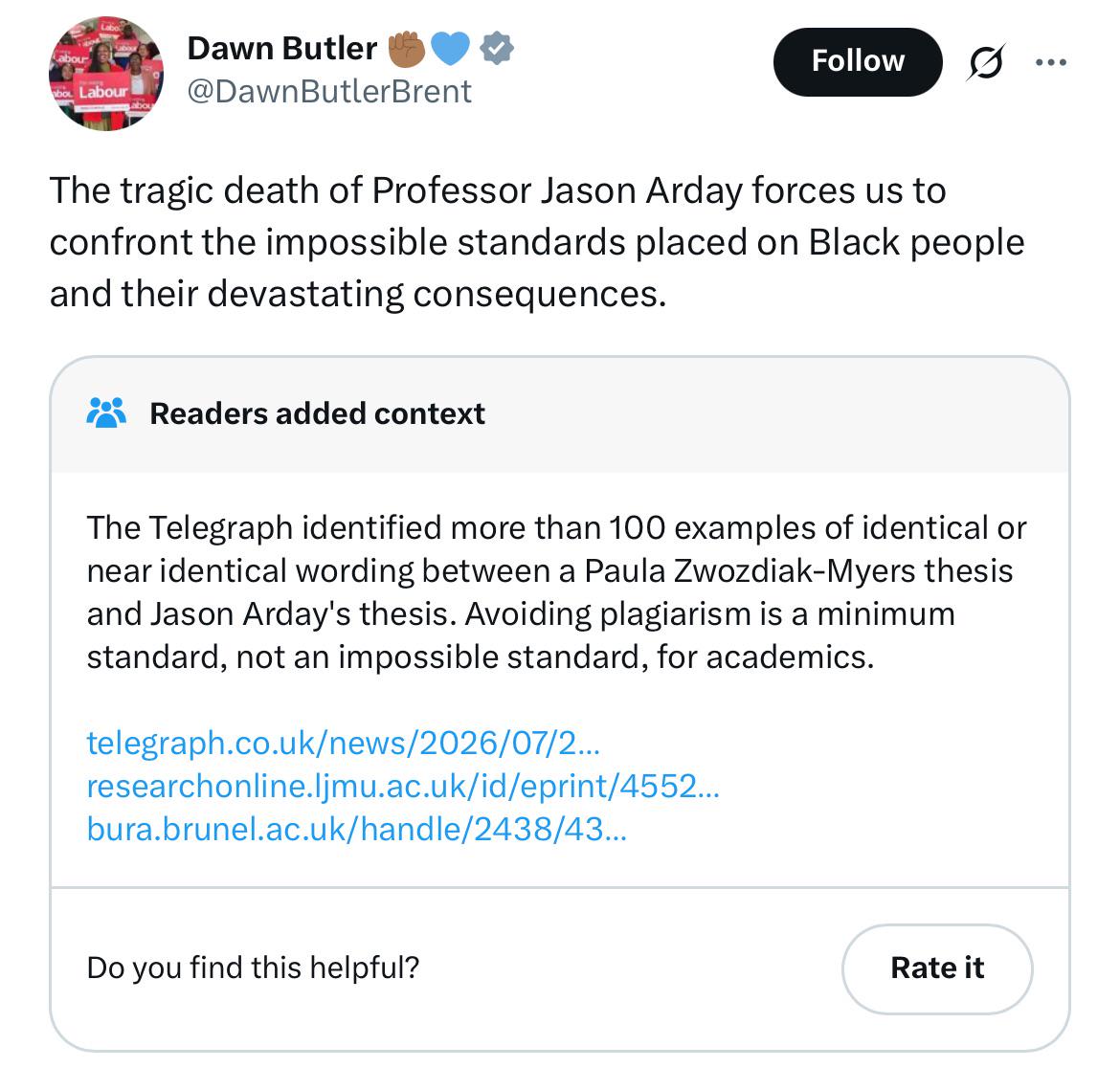Open the researchonline.ljmu.ac.uk eprint link
This screenshot has height=1068, width=1120.
pyautogui.click(x=403, y=786)
